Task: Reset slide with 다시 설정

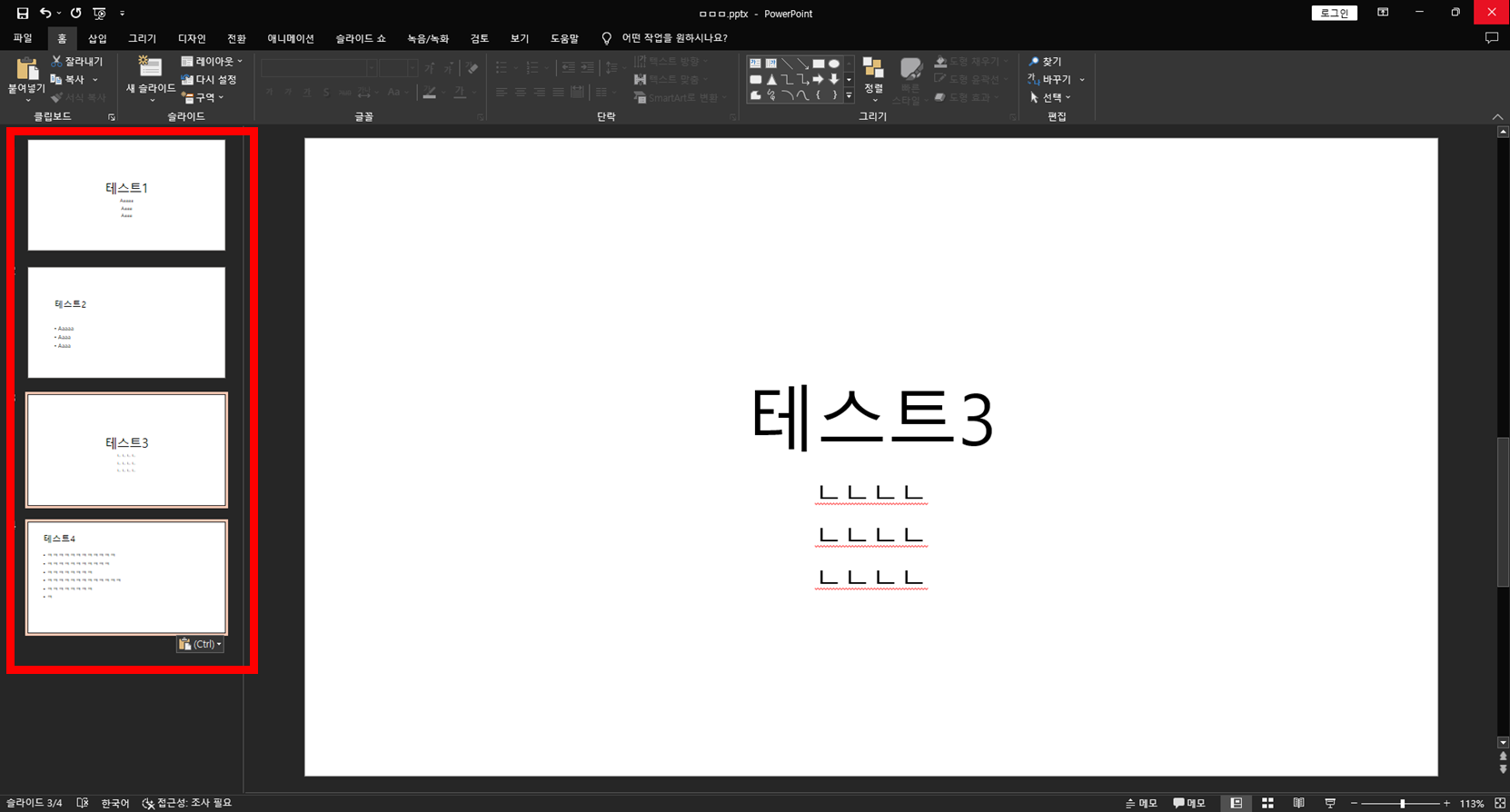Action: click(209, 79)
